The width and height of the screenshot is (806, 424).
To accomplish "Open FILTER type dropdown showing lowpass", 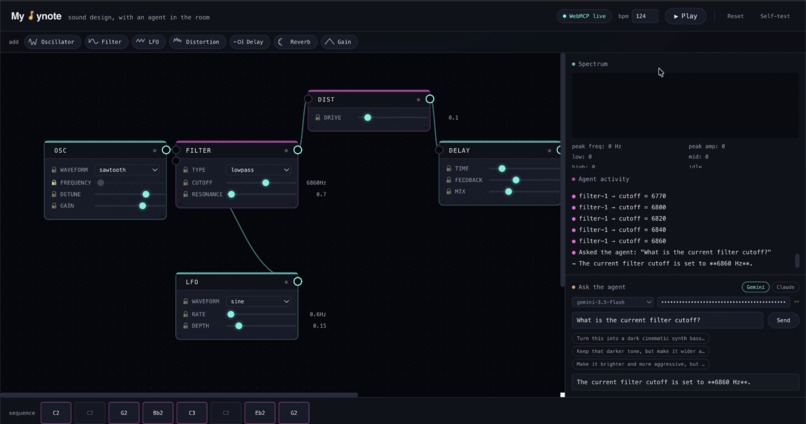I will (x=260, y=170).
